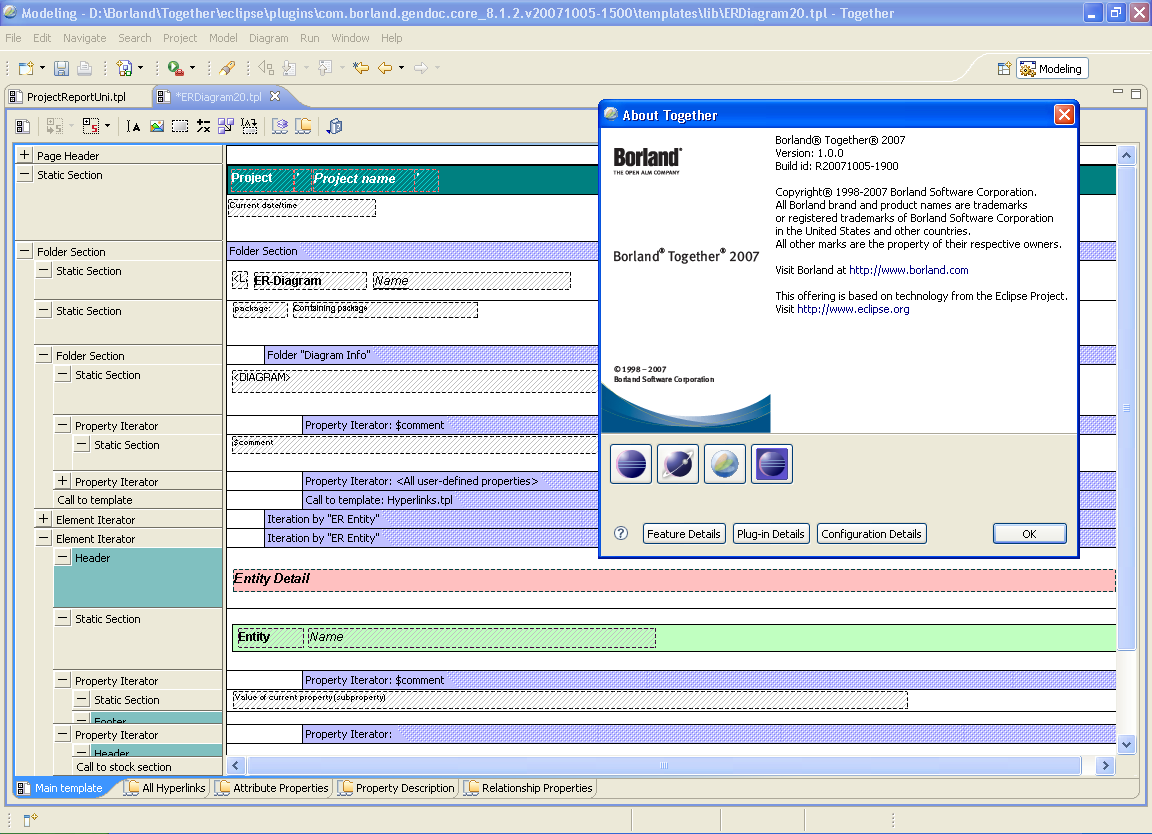Open the Run configuration dropdown arrow

(192, 68)
